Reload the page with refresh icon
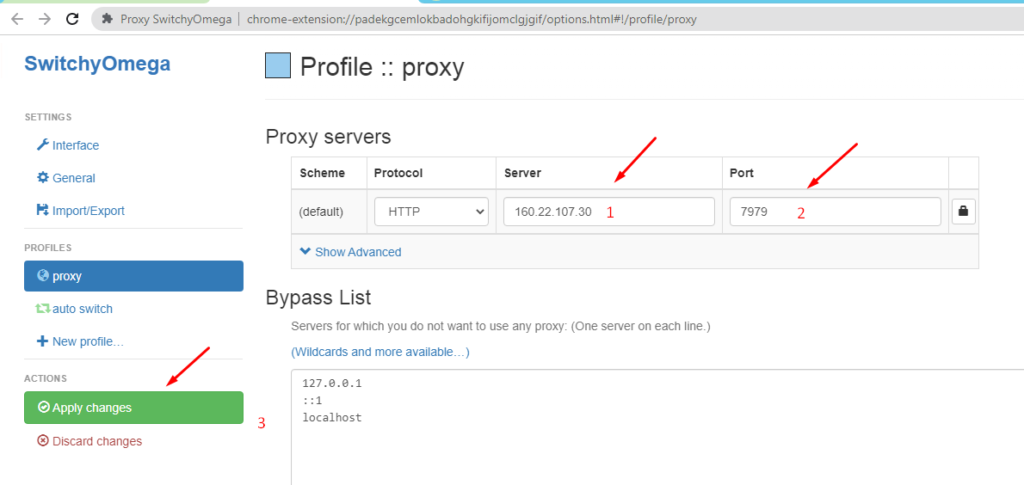Image resolution: width=1024 pixels, height=485 pixels. (73, 20)
